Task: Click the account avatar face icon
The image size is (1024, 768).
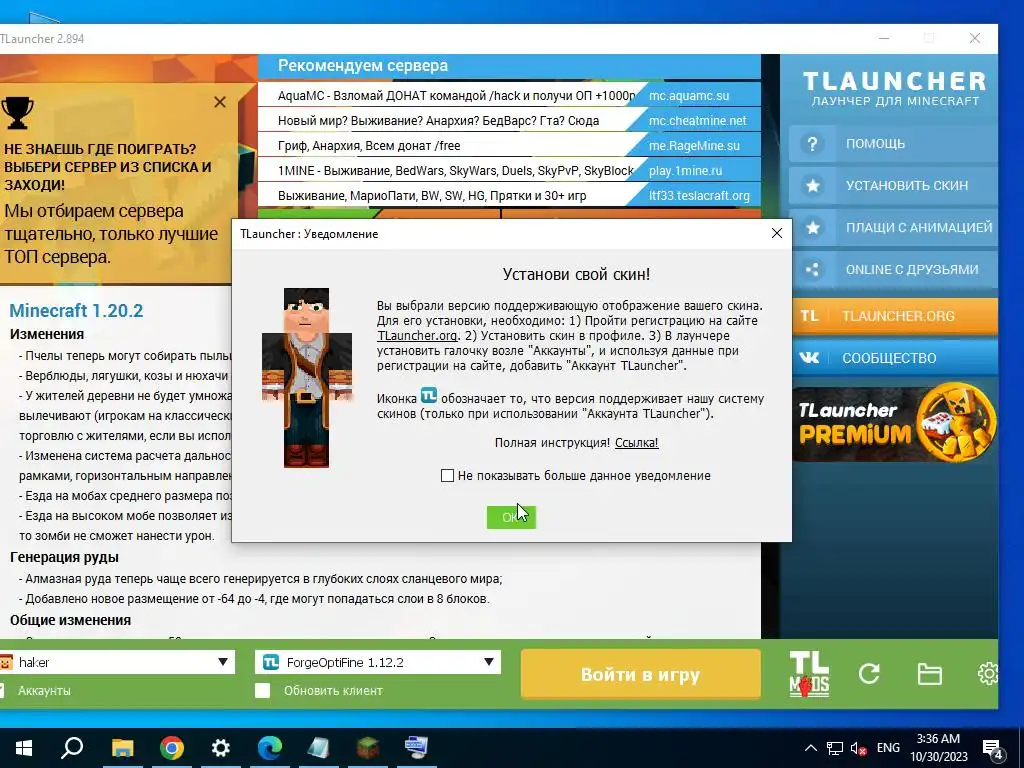Action: click(6, 662)
